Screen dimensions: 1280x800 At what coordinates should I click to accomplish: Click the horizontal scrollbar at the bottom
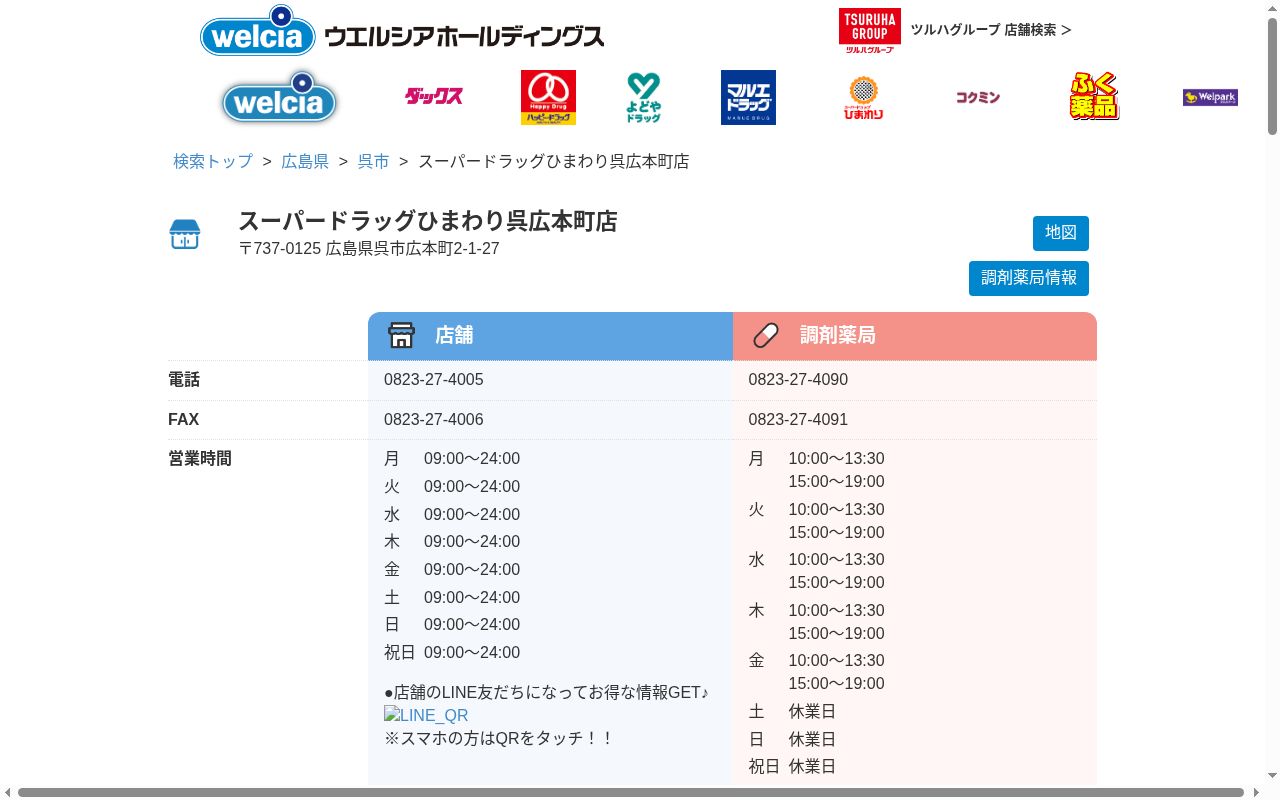click(x=630, y=793)
